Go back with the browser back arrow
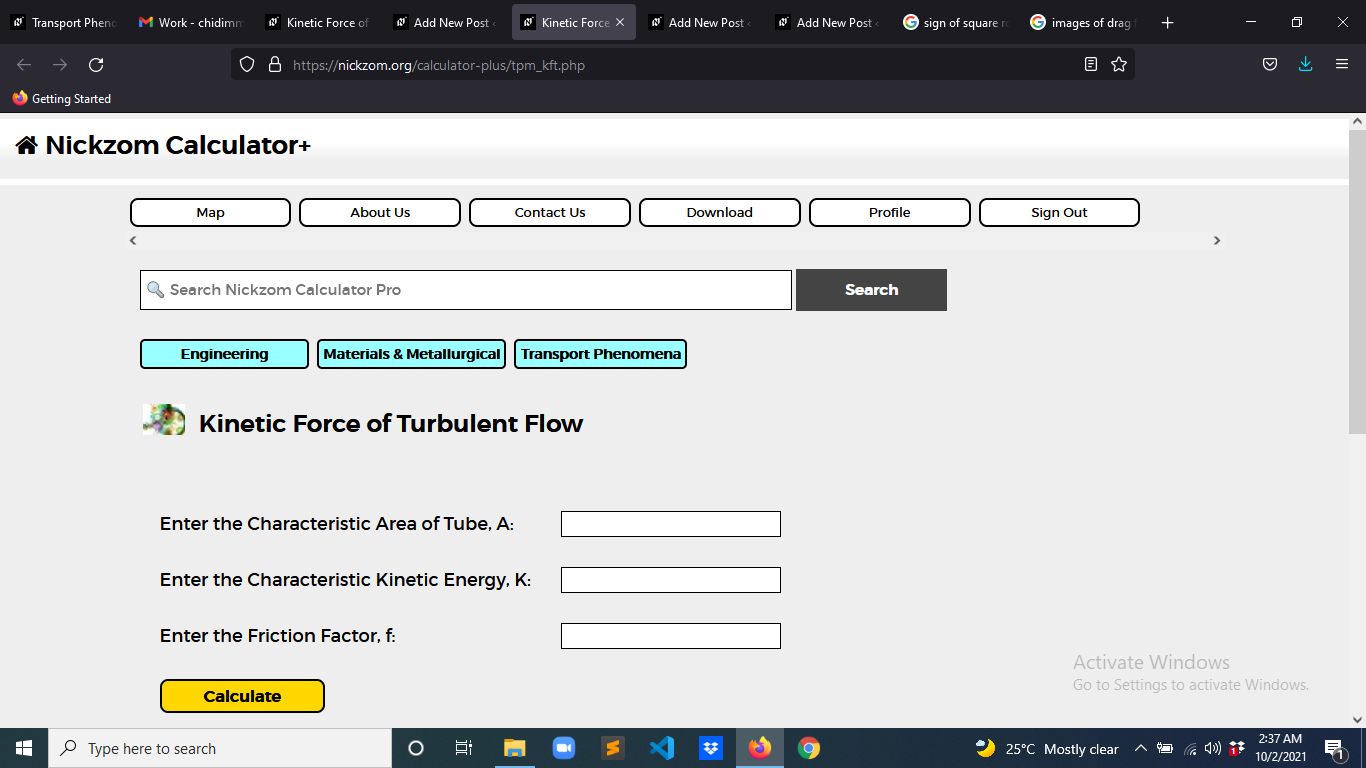 point(24,65)
